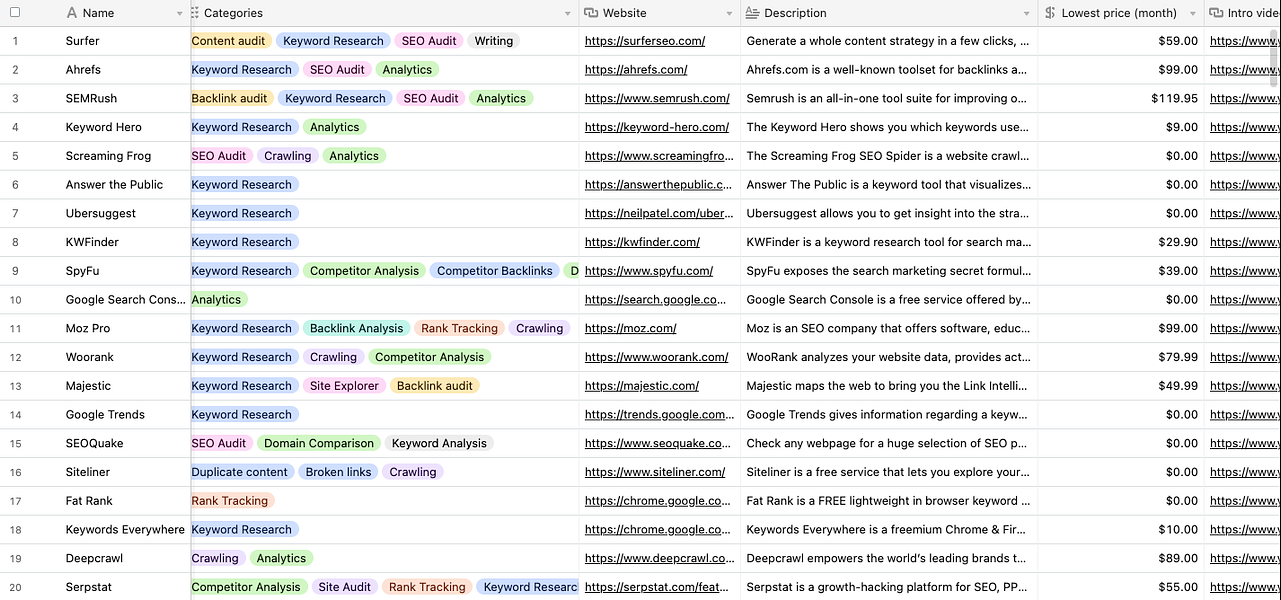1281x600 pixels.
Task: Open the Description column dropdown arrow
Action: click(1026, 14)
